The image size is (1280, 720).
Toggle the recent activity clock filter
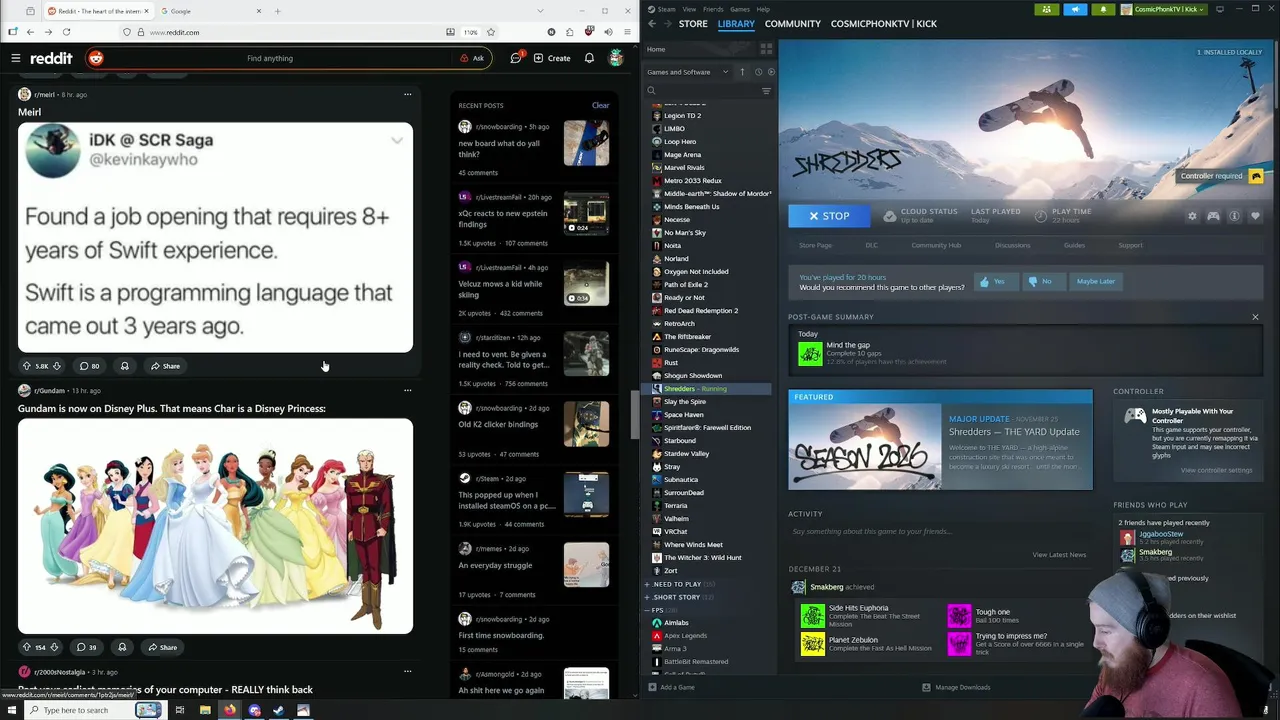(x=758, y=72)
